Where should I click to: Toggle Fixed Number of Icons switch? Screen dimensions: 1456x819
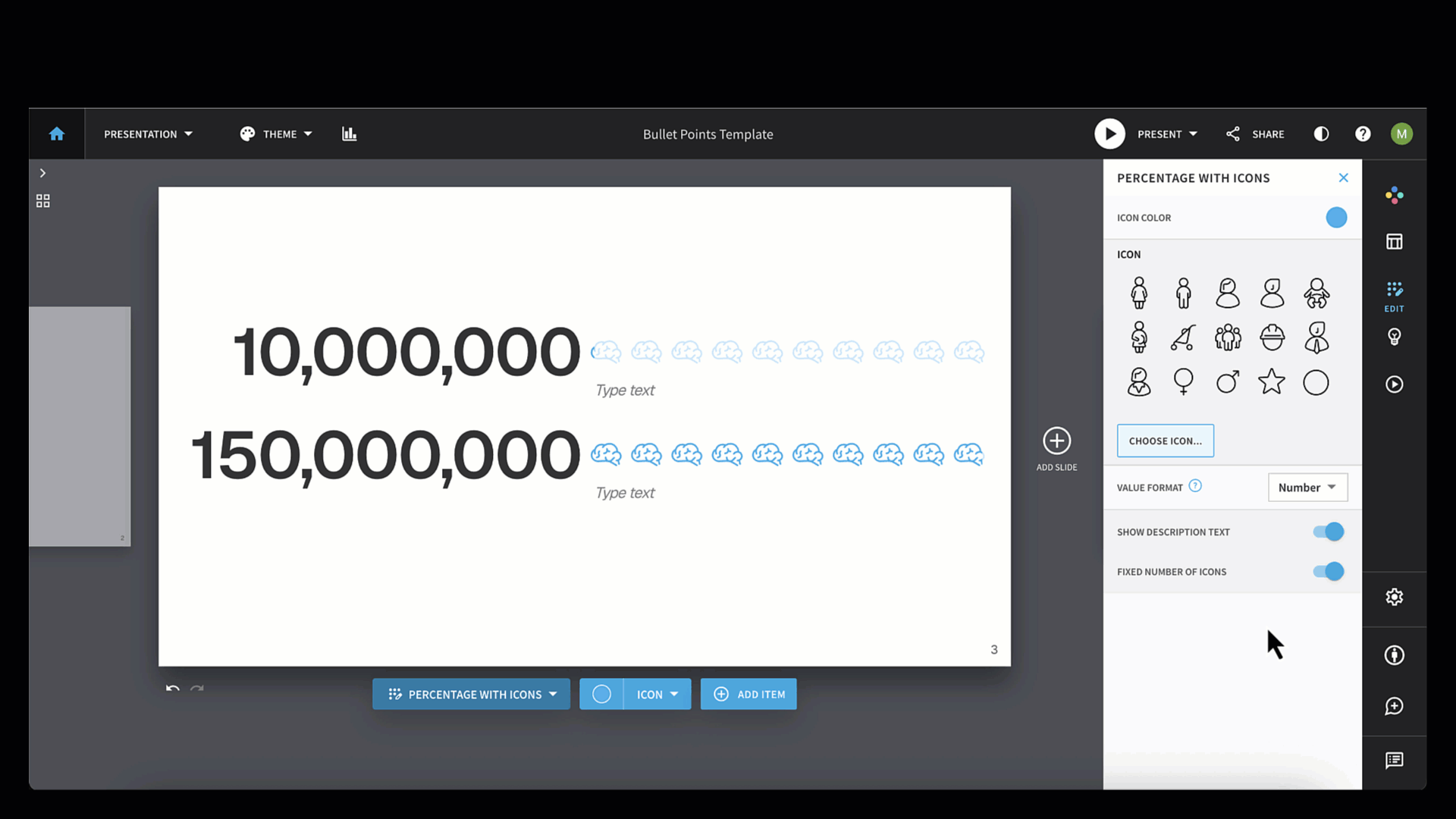coord(1329,571)
